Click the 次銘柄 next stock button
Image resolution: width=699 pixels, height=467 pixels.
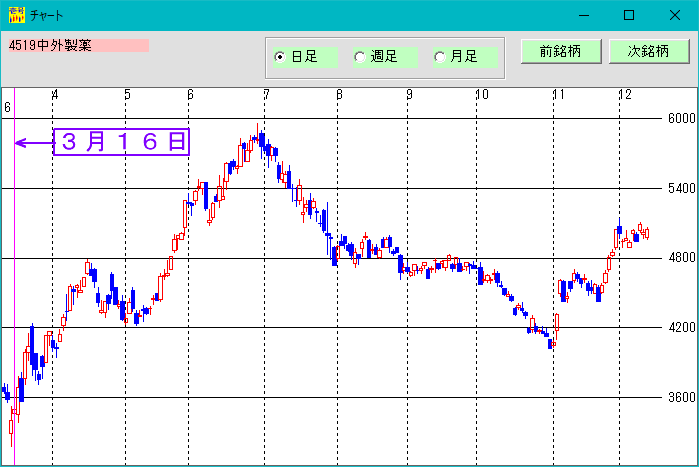tap(649, 51)
